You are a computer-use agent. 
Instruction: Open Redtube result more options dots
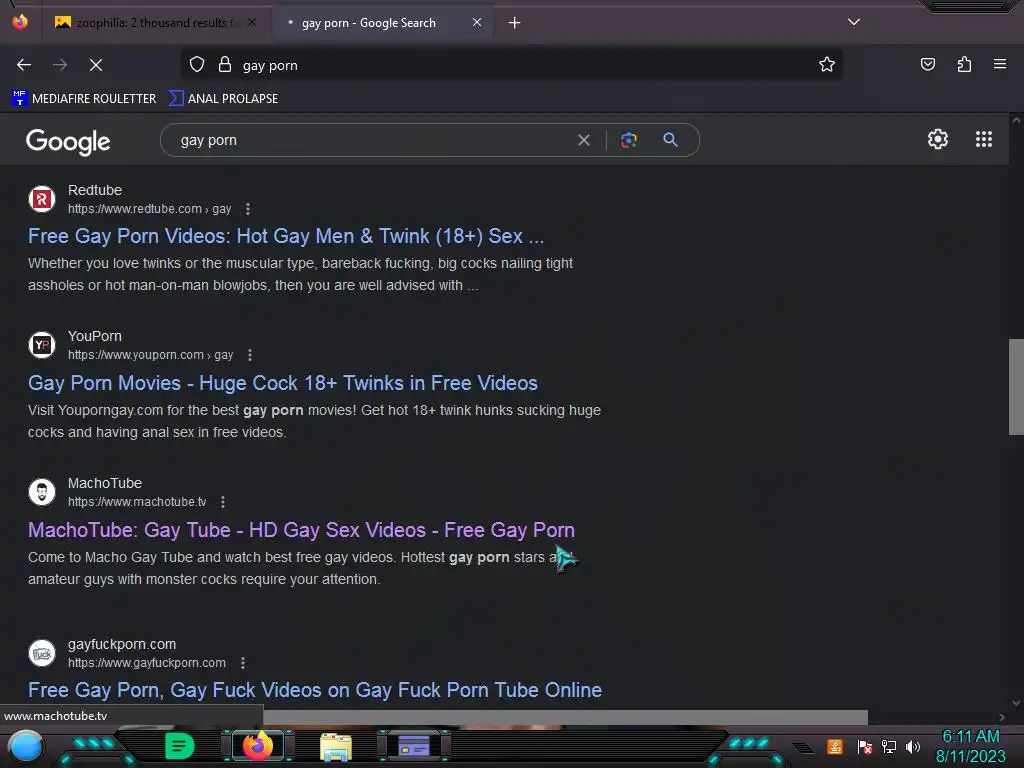pyautogui.click(x=248, y=209)
